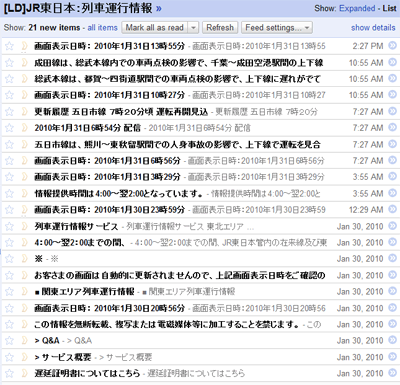
Task: Star the 五日市線は、熊川〜東秋留駅間 item
Action: click(9, 144)
